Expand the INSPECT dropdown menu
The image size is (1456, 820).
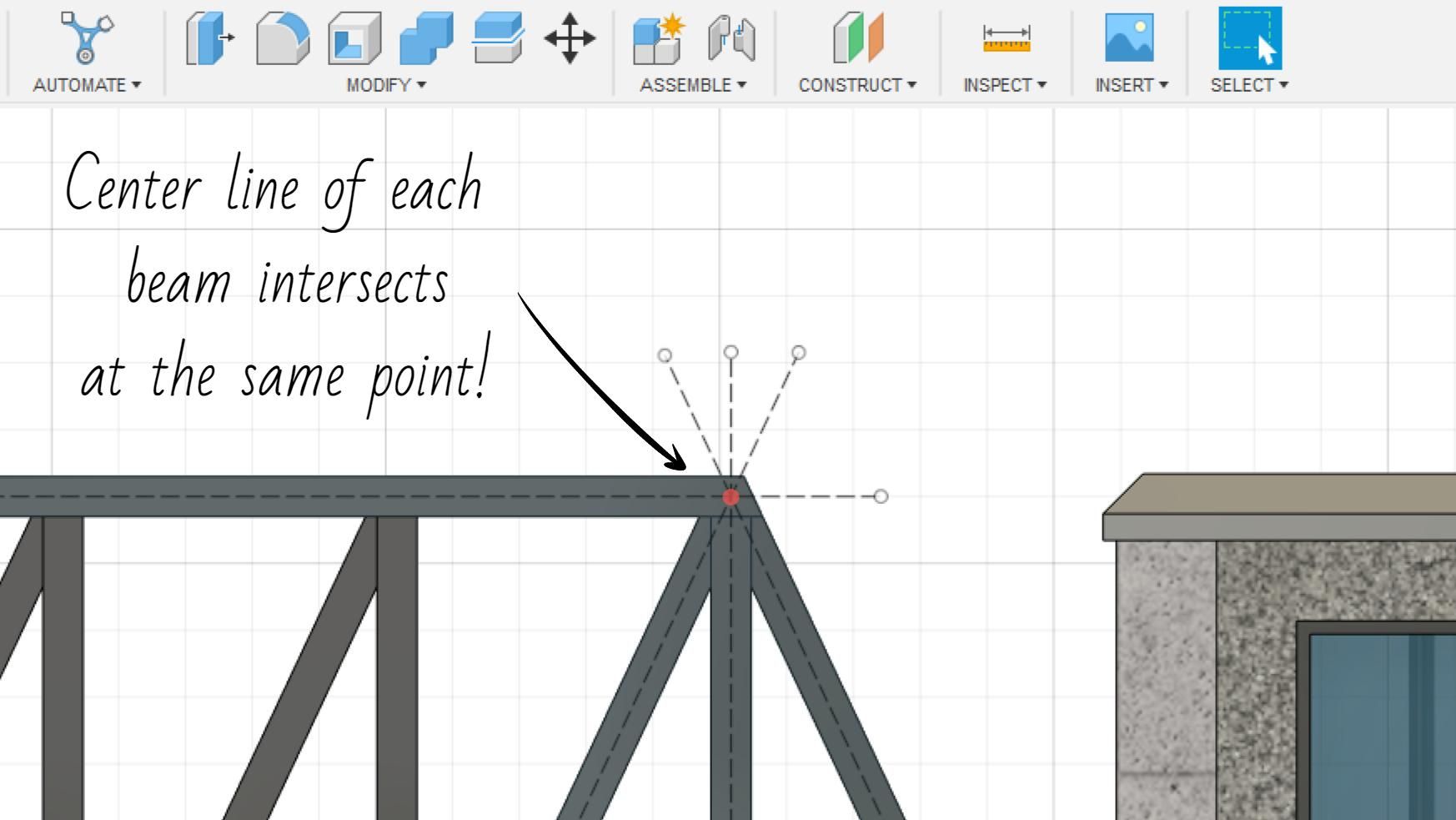coord(1004,83)
